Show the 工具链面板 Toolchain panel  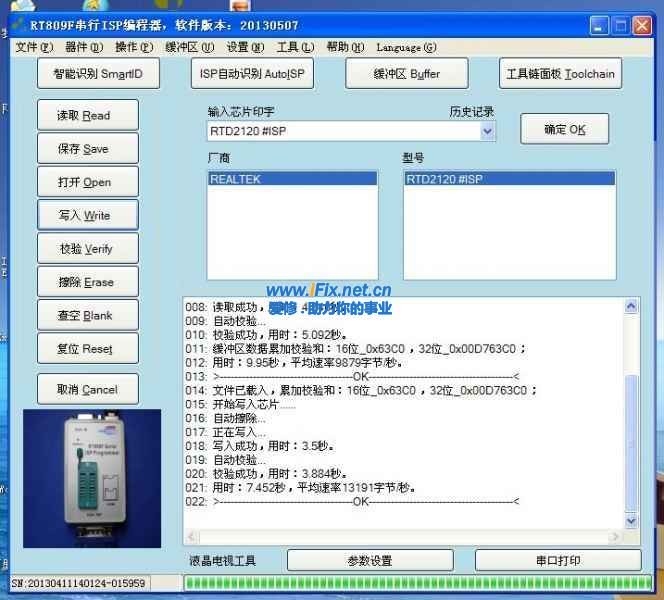point(560,73)
